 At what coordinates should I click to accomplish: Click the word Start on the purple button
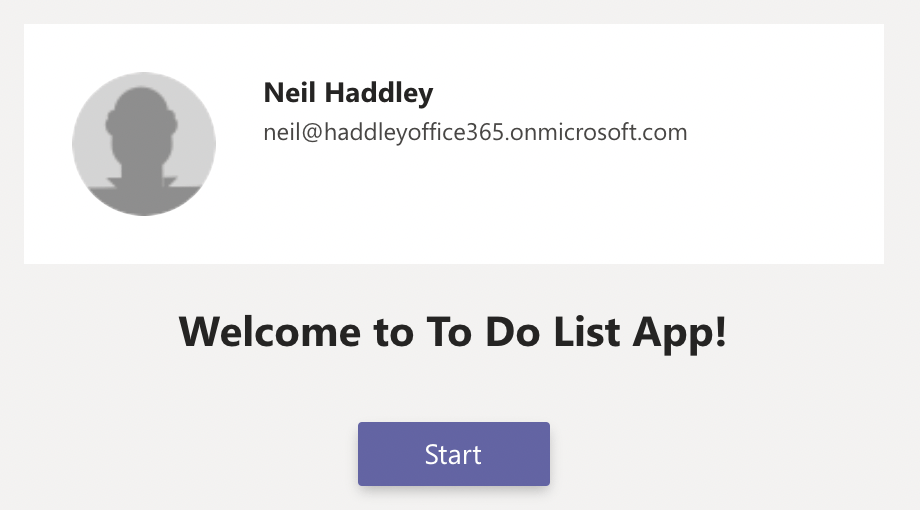click(x=453, y=455)
